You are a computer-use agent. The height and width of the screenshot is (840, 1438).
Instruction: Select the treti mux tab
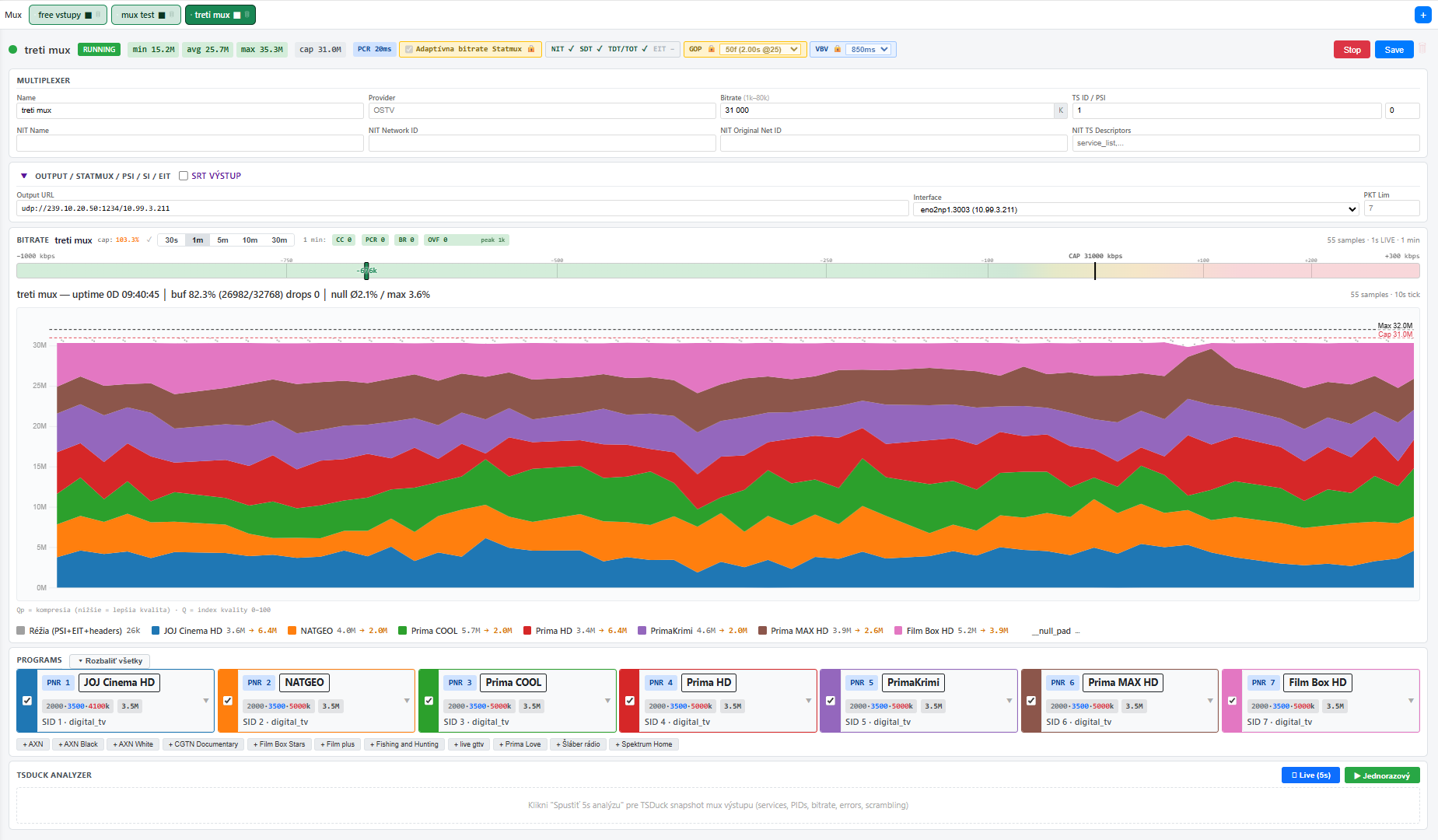(220, 15)
